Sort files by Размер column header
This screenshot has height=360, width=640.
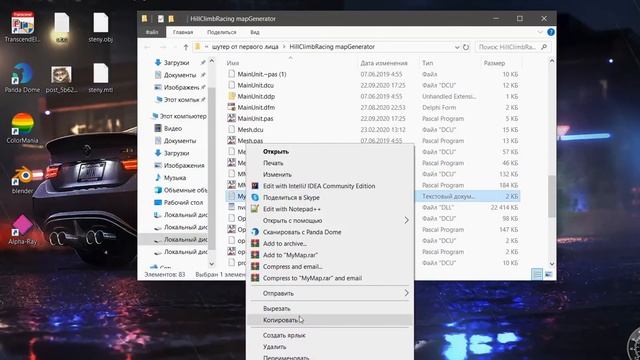click(494, 63)
